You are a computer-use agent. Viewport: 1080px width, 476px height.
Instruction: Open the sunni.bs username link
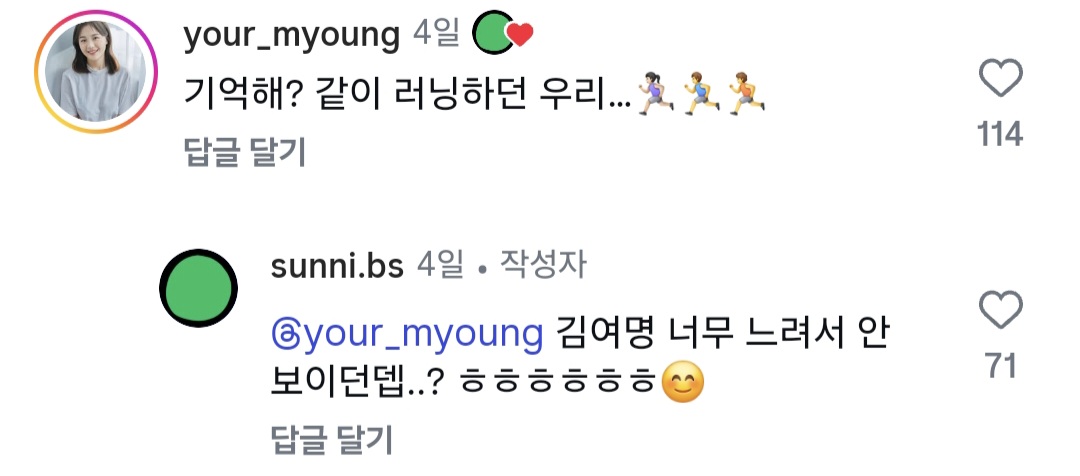338,265
